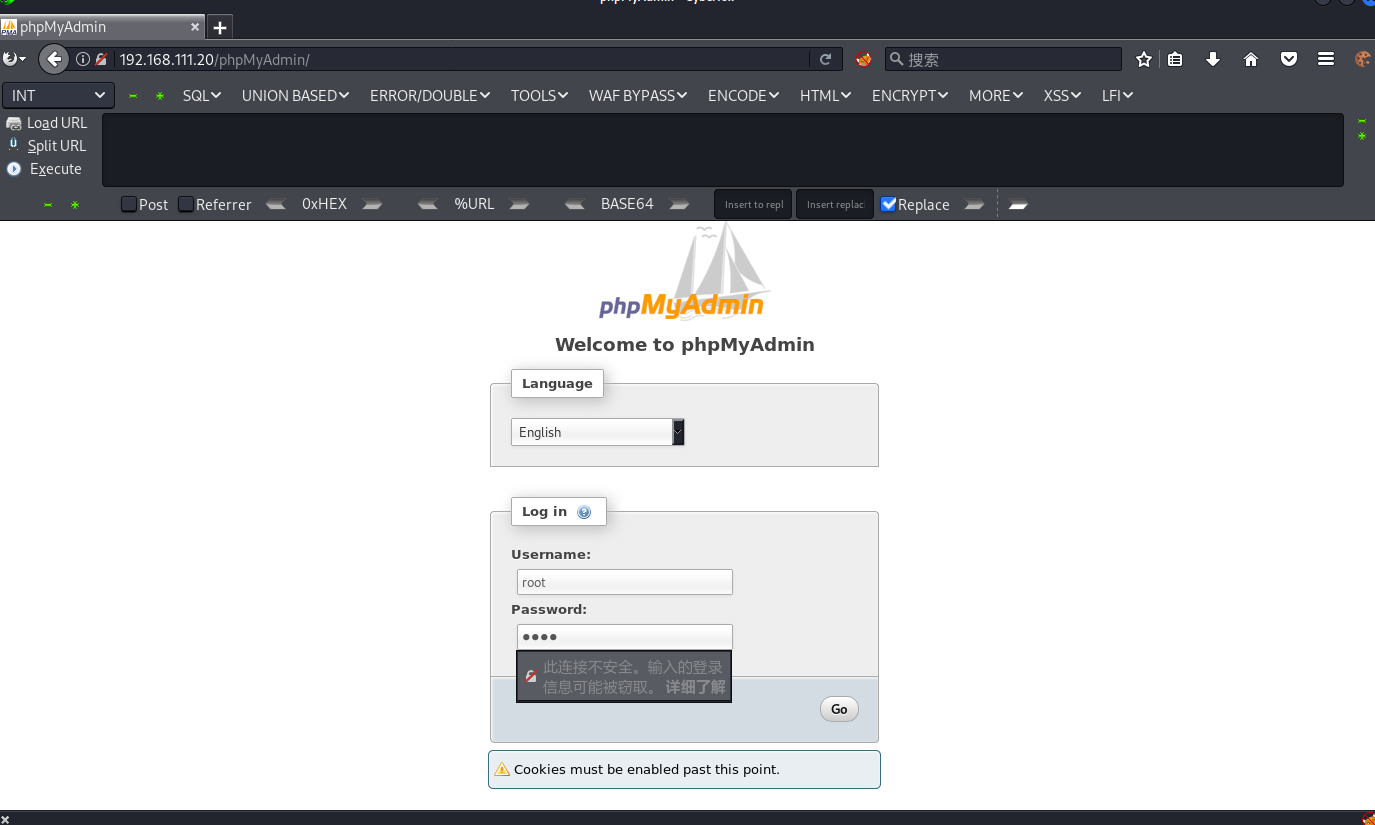Screen dimensions: 1375x825
Task: Open the HTML menu
Action: pyautogui.click(x=825, y=95)
